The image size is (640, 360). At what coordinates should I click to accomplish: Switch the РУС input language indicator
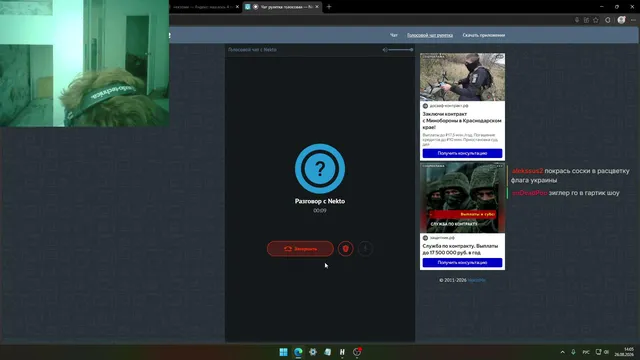(586, 352)
